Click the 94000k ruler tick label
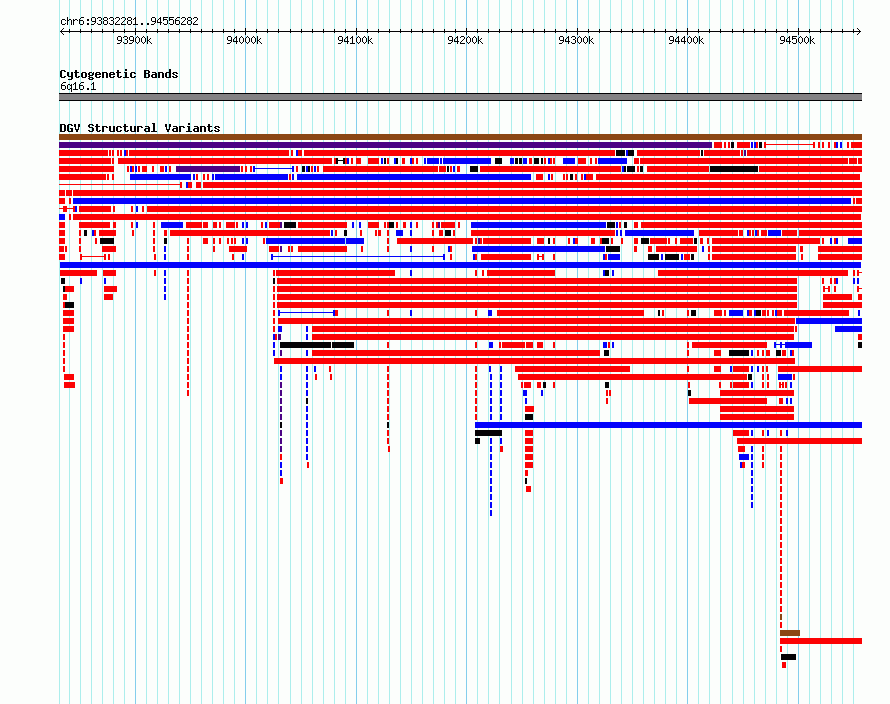This screenshot has width=890, height=704. coord(244,40)
